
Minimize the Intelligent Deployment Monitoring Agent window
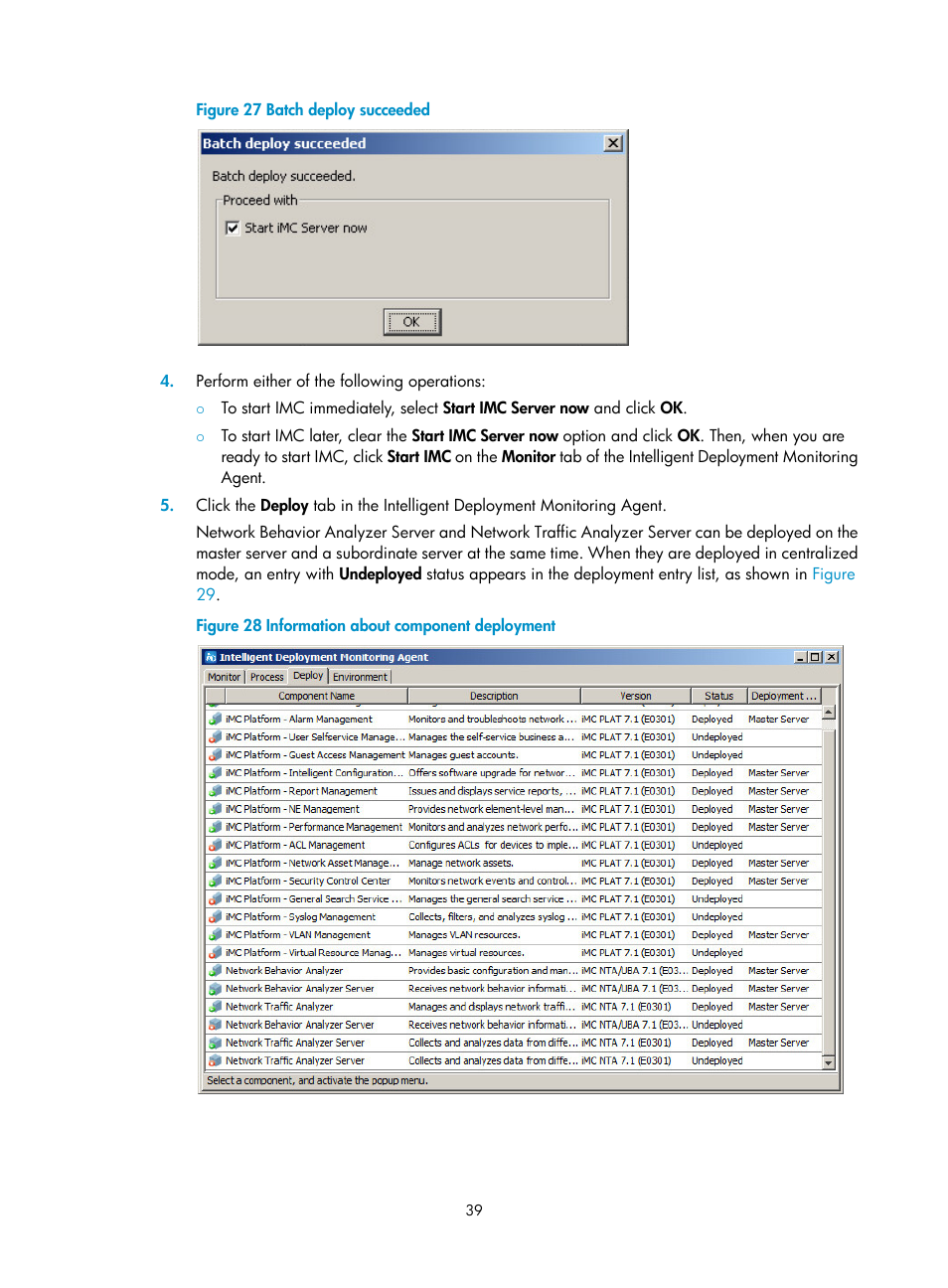pos(801,657)
